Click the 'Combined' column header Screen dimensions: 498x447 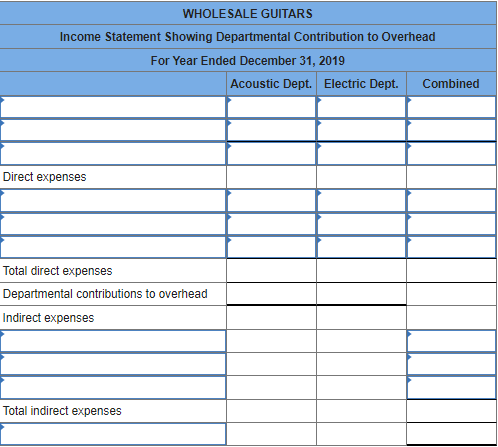point(451,84)
